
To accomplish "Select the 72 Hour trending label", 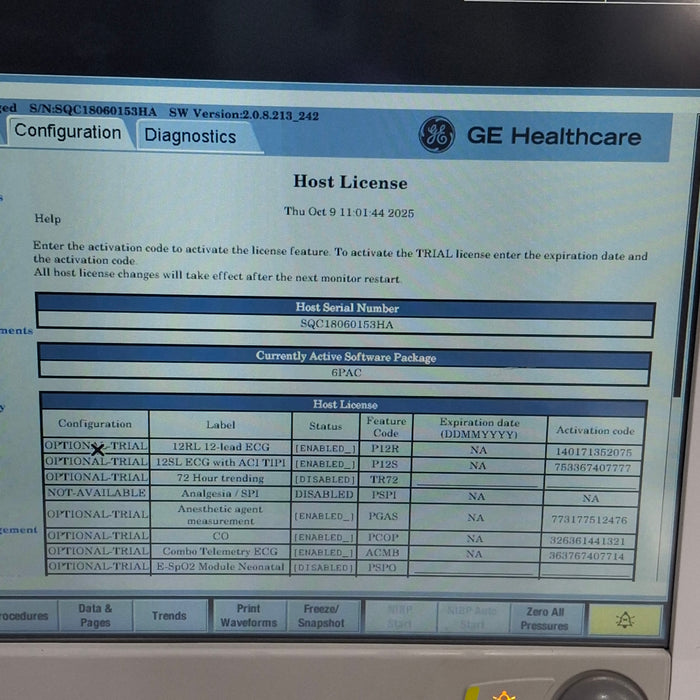I will [x=220, y=478].
